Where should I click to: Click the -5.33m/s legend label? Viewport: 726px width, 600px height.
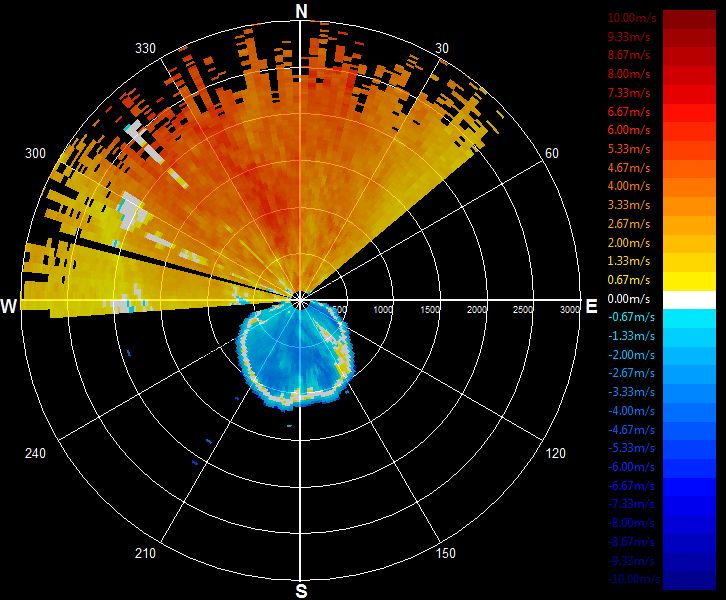pos(631,448)
